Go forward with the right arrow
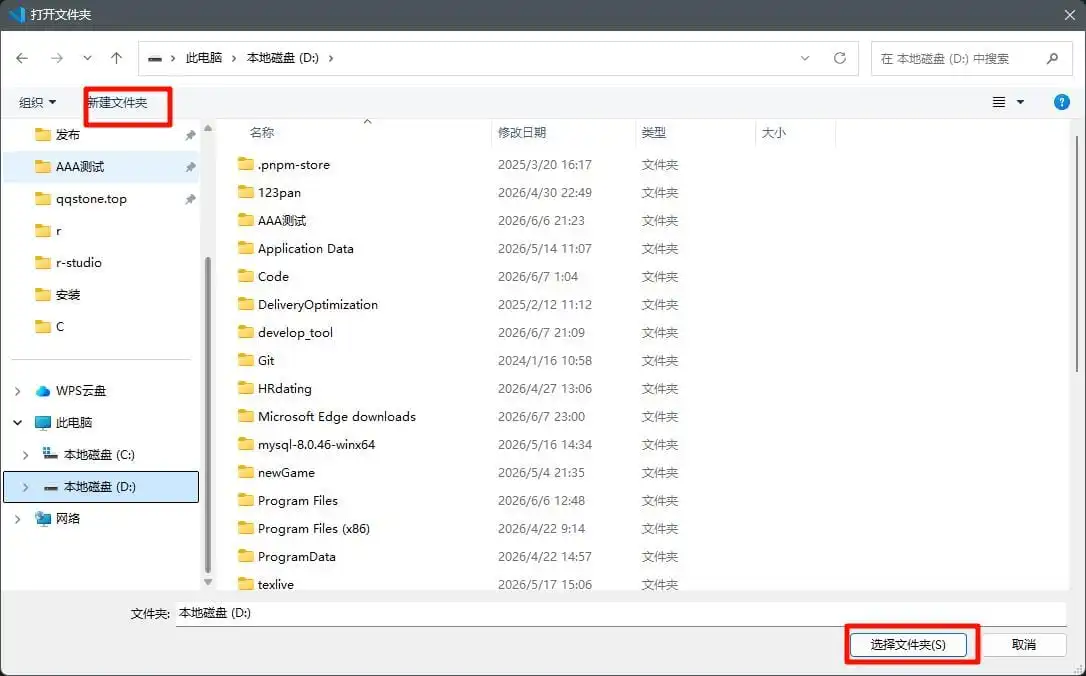This screenshot has height=676, width=1086. pos(57,58)
